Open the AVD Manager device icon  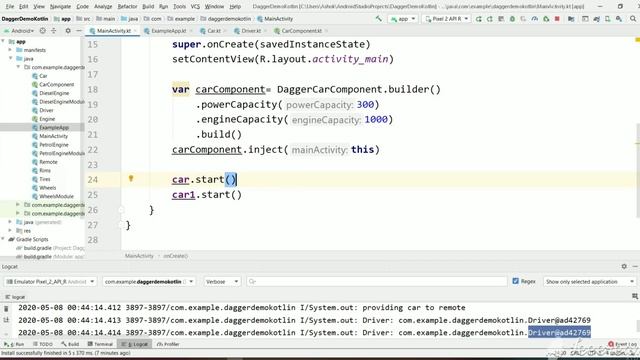coord(608,19)
